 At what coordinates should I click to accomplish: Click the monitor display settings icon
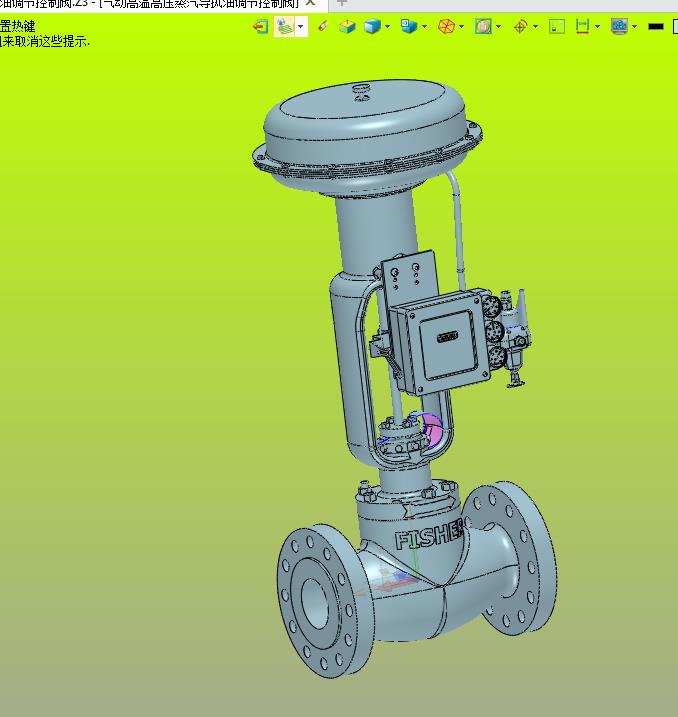point(619,26)
